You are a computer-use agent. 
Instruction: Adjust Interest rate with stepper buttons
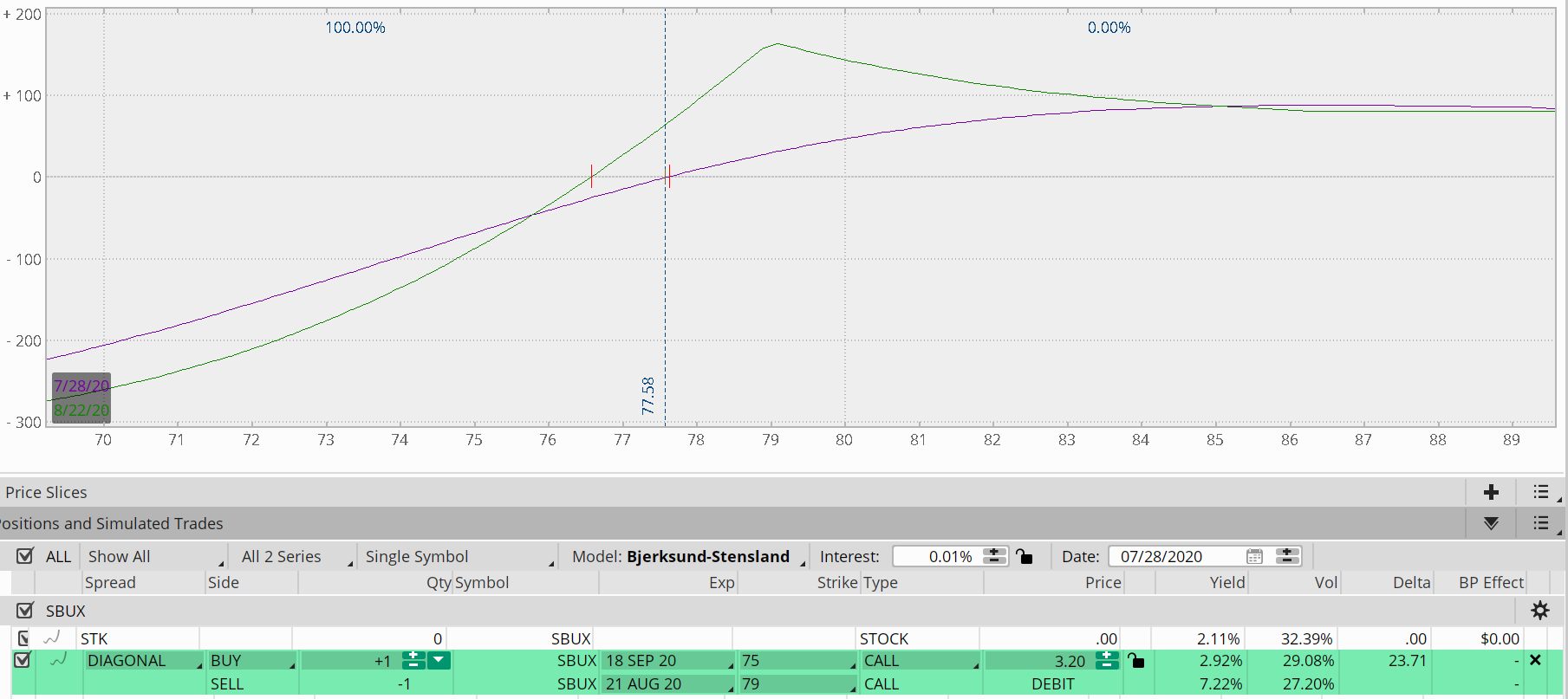(x=994, y=556)
